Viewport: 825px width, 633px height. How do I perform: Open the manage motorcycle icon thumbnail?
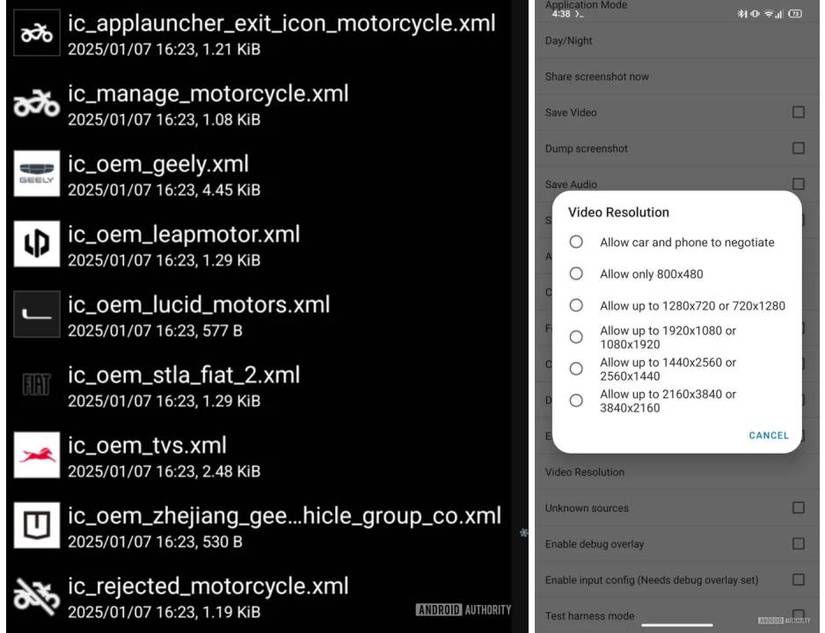coord(36,103)
